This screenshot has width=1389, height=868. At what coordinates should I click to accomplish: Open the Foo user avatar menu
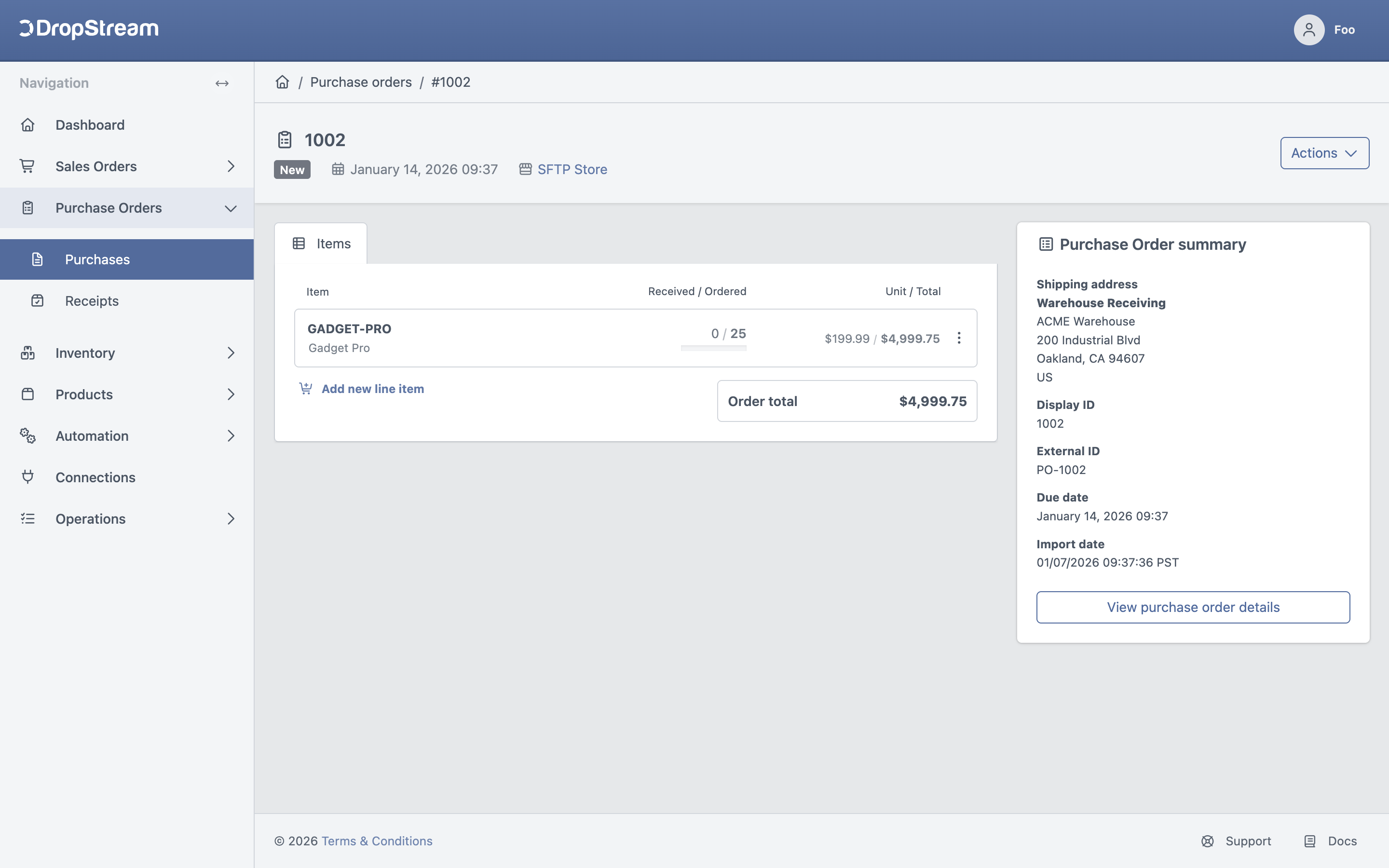pyautogui.click(x=1308, y=30)
